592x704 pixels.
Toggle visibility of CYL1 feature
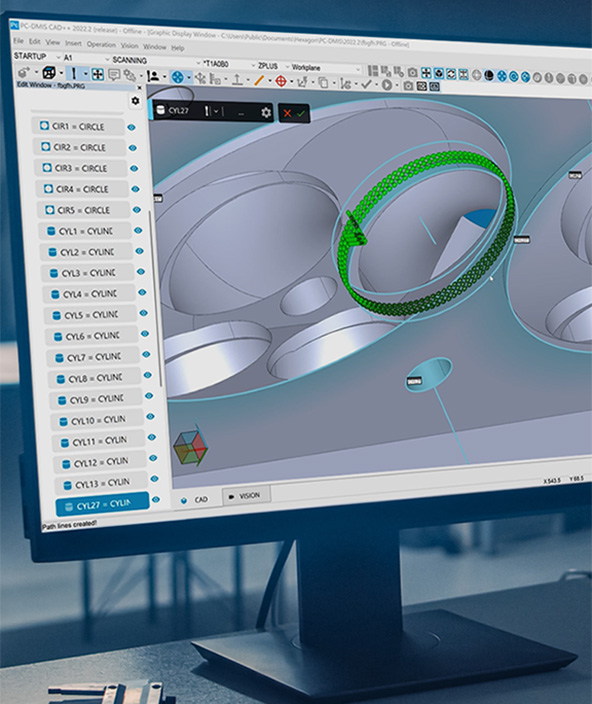tap(138, 230)
